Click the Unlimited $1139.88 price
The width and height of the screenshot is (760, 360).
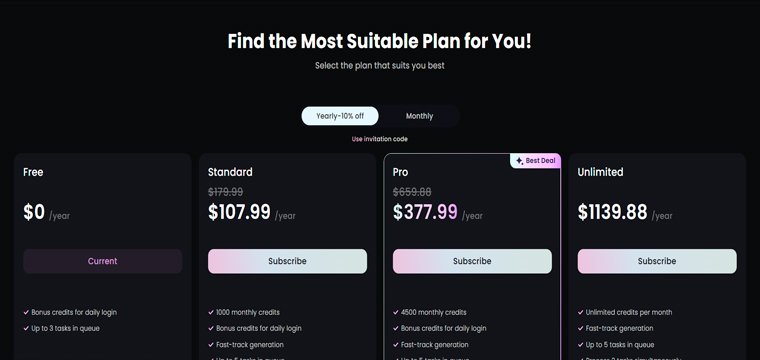[x=612, y=212]
